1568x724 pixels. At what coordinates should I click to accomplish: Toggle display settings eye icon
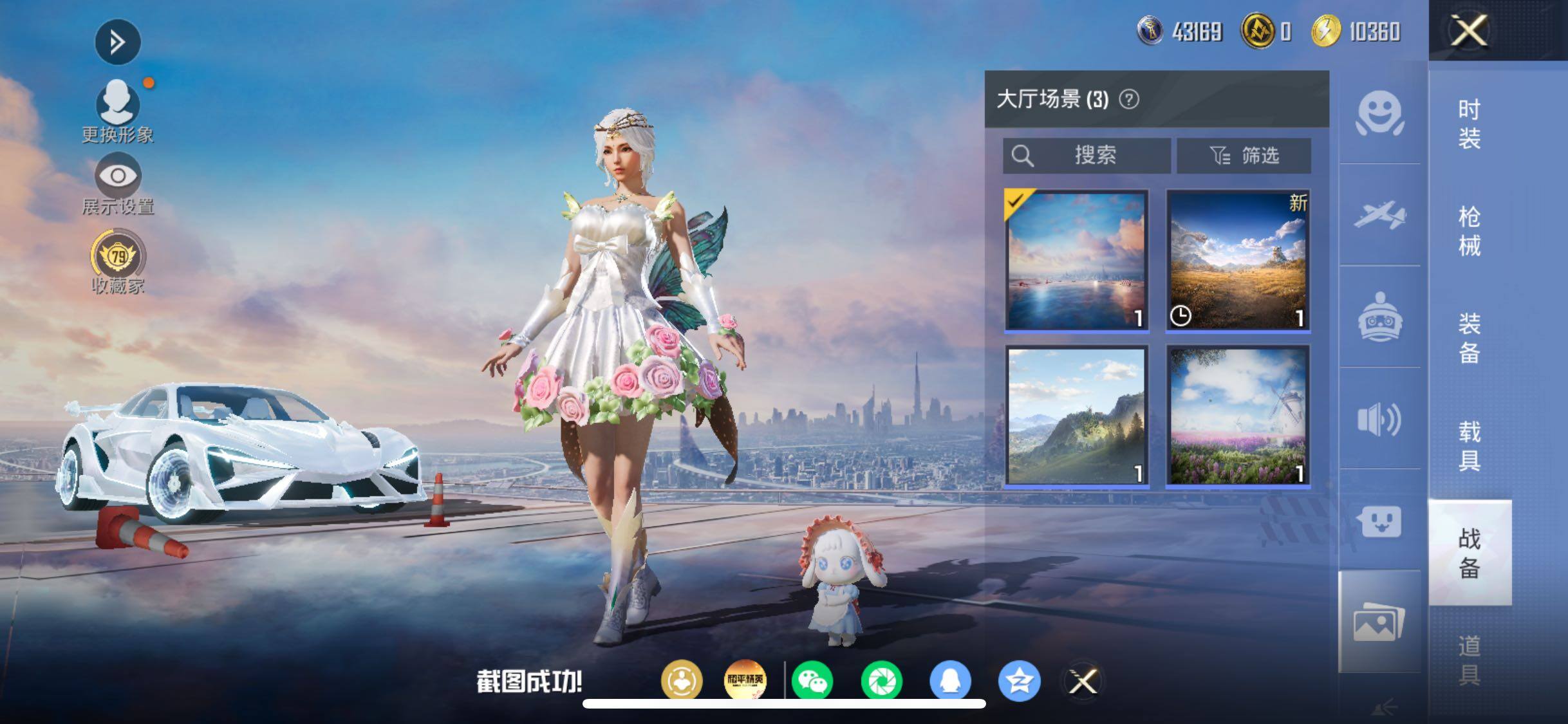tap(118, 175)
